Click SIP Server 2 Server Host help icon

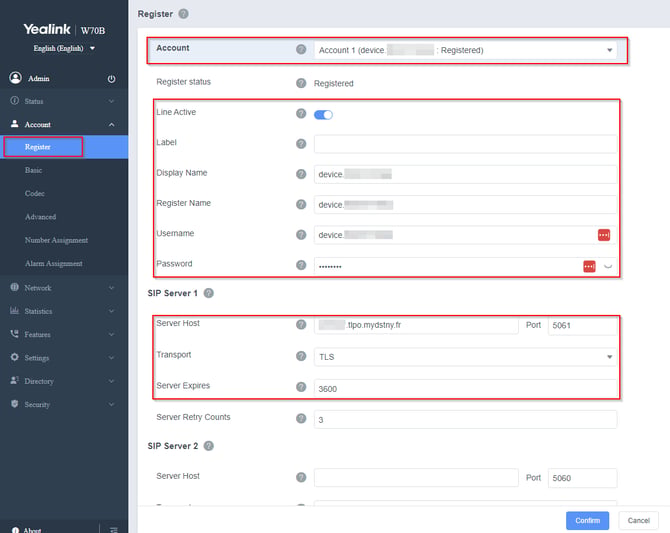point(301,477)
